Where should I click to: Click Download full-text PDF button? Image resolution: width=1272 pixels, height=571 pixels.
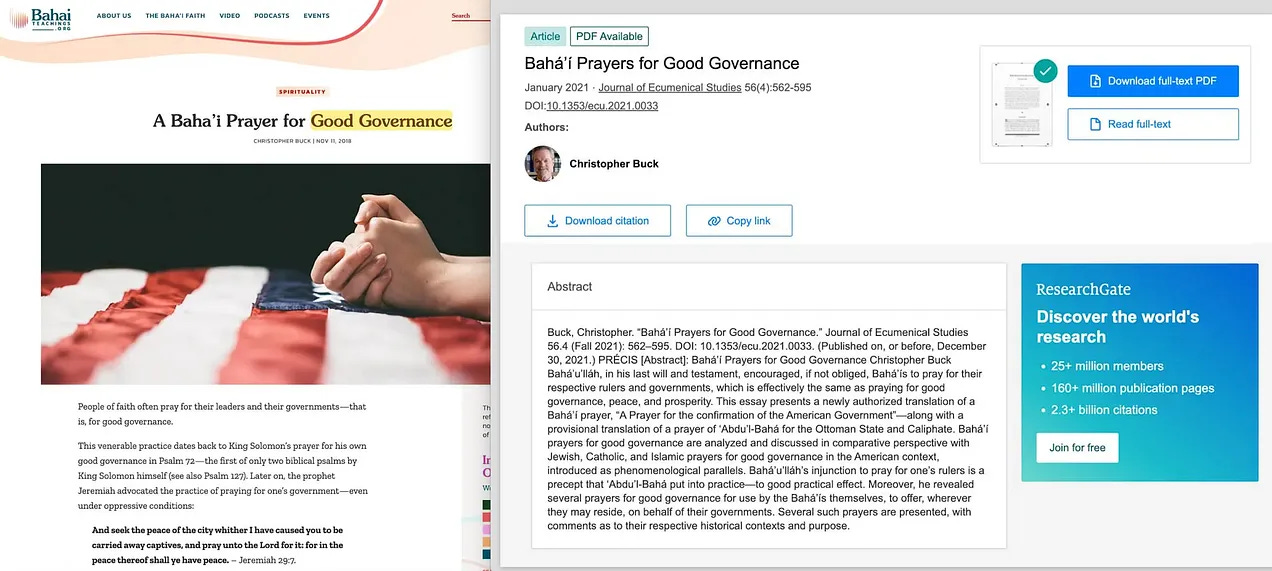(1153, 81)
